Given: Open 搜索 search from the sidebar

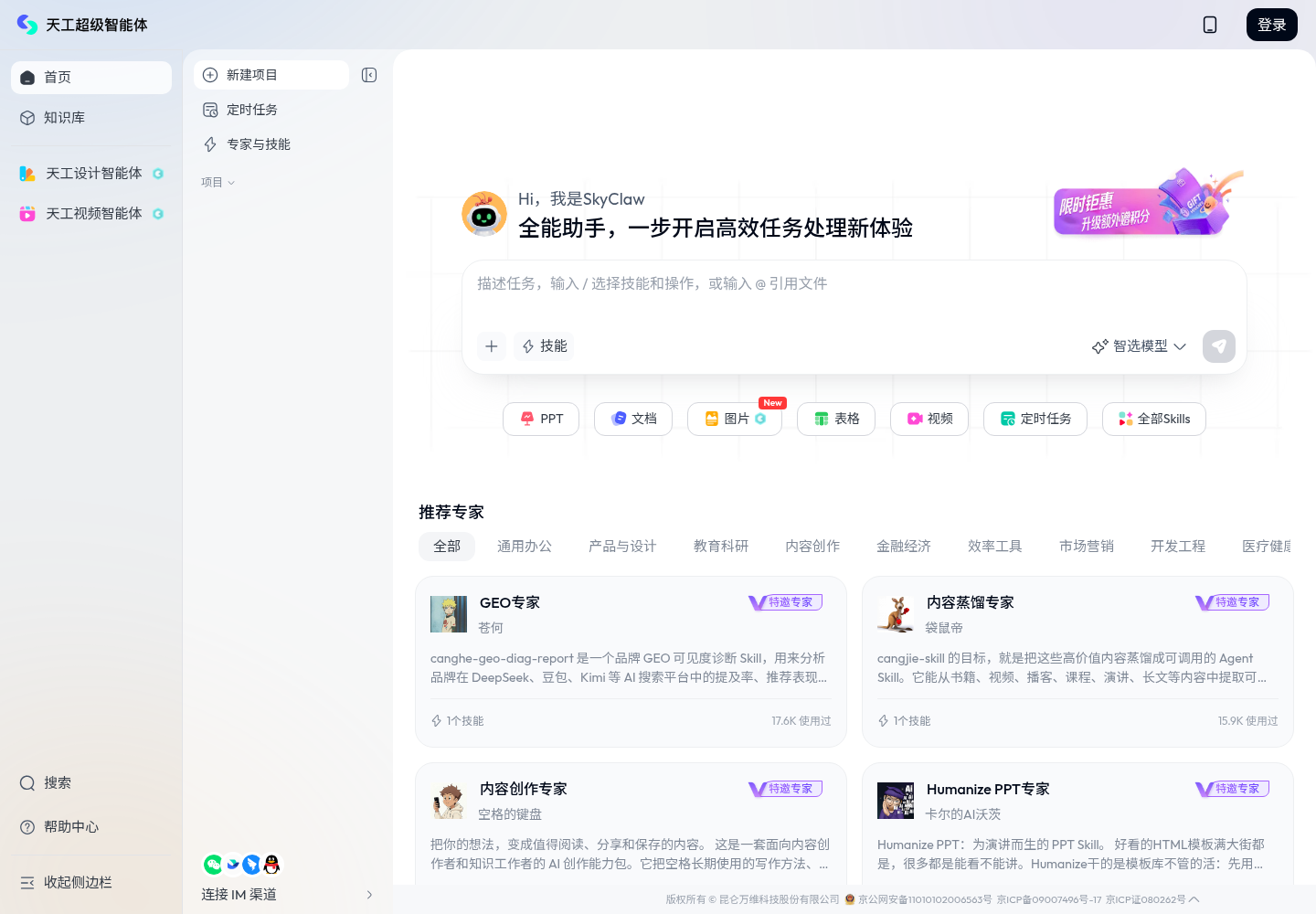Looking at the screenshot, I should [91, 783].
